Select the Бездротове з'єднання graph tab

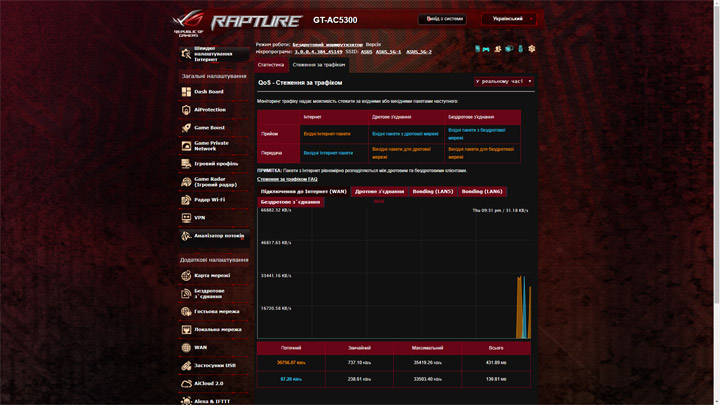(290, 202)
